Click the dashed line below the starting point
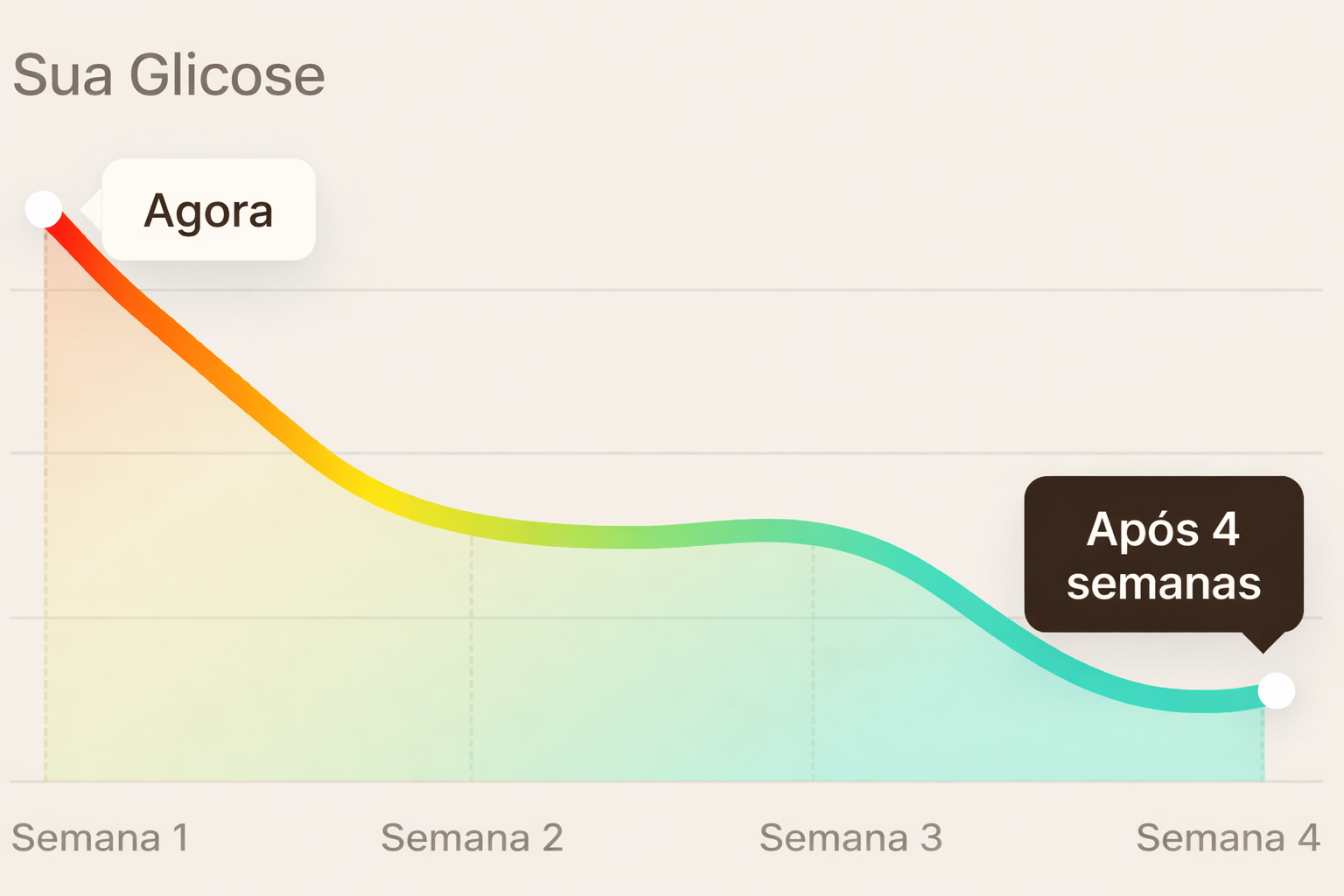This screenshot has width=1344, height=896. click(x=45, y=525)
